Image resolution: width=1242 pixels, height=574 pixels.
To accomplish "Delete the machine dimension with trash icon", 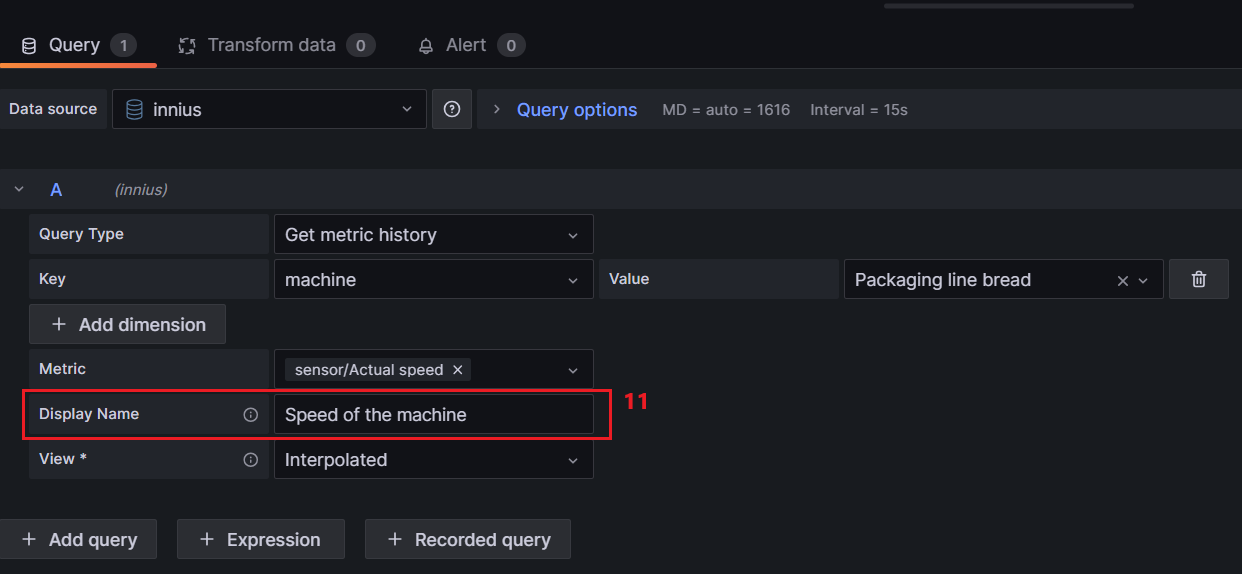I will [1199, 279].
